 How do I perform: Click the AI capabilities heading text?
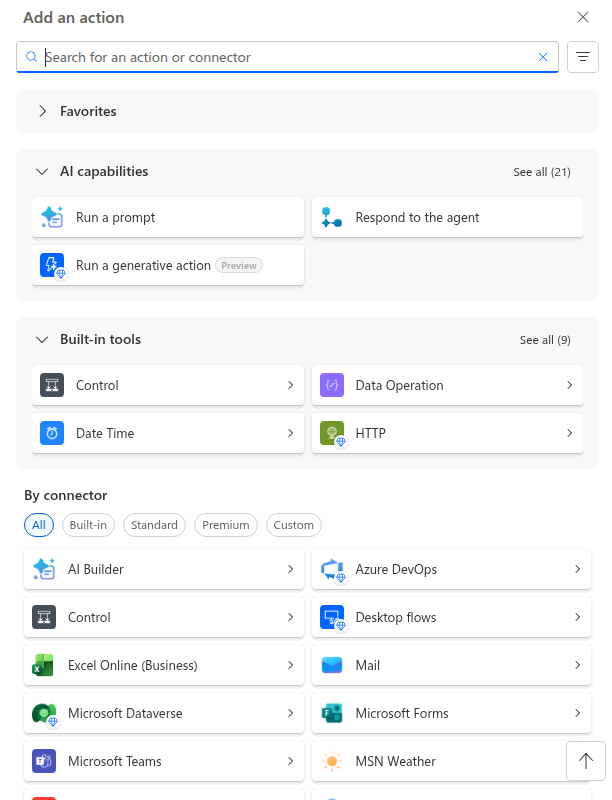(104, 171)
